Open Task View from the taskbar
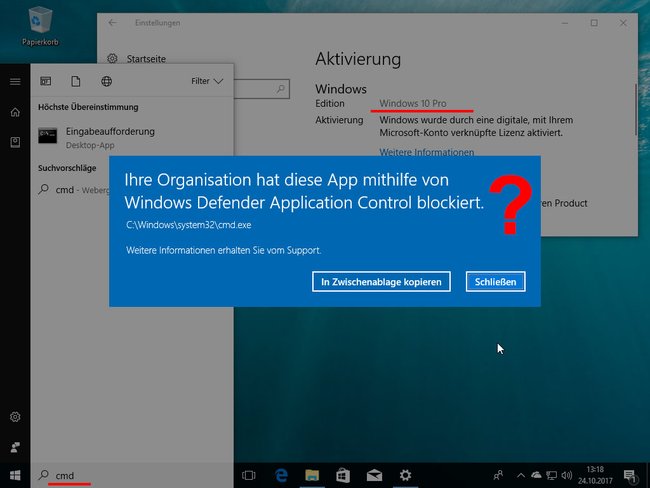650x488 pixels. click(249, 476)
